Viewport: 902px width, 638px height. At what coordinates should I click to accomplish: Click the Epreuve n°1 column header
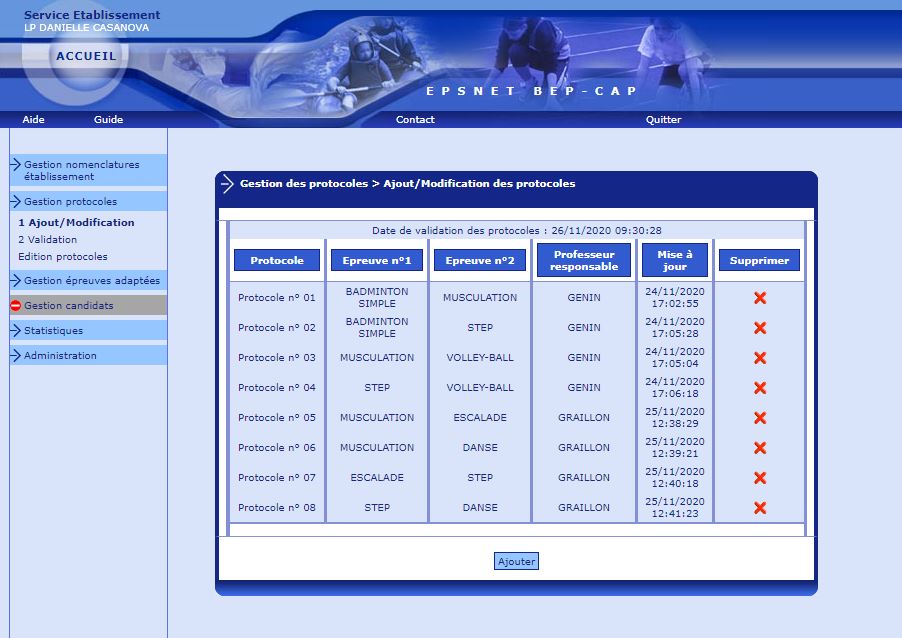377,260
